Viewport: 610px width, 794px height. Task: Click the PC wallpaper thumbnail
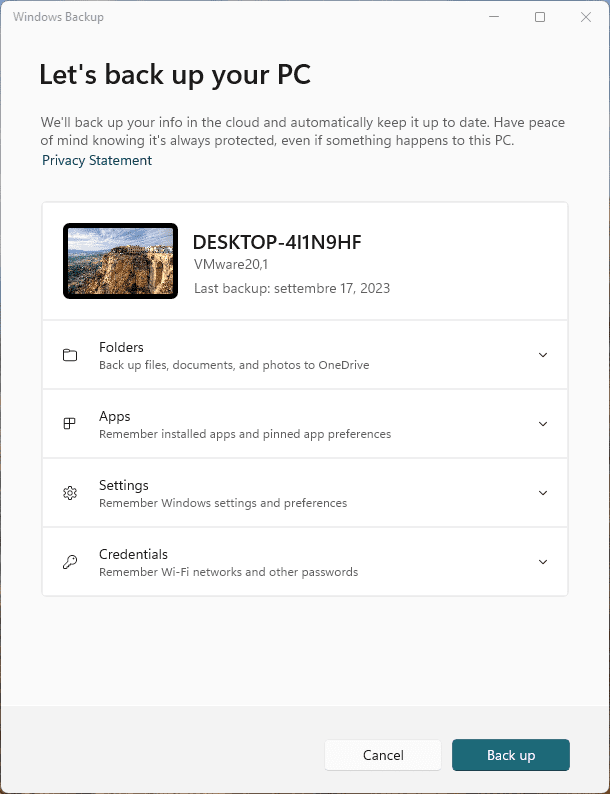tap(120, 261)
